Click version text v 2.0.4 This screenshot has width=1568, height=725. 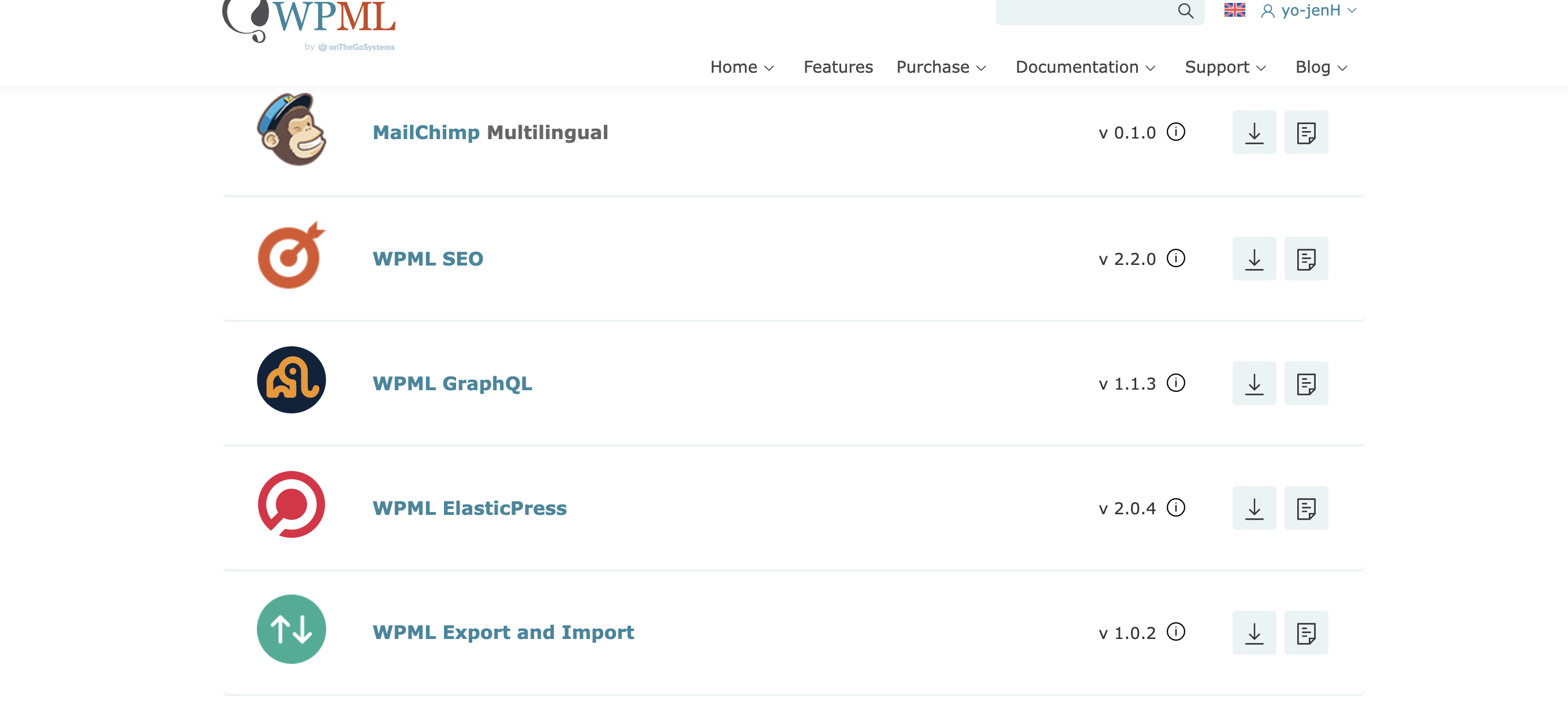pos(1127,509)
